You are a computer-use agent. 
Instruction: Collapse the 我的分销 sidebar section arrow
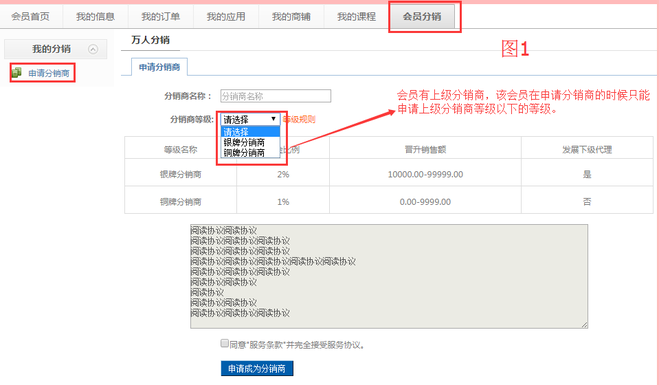93,49
